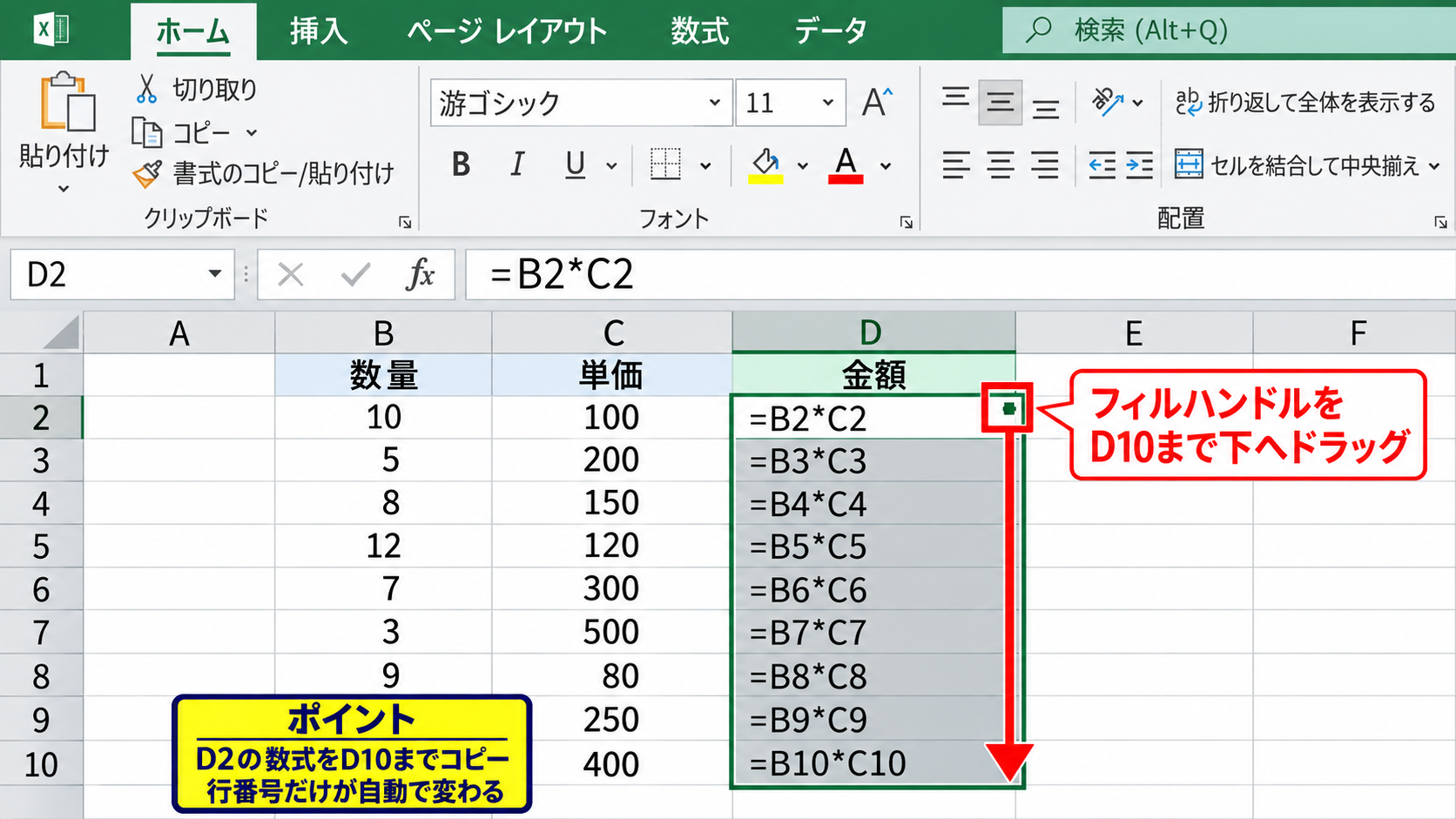
Task: Open the 数式 tab
Action: (699, 31)
